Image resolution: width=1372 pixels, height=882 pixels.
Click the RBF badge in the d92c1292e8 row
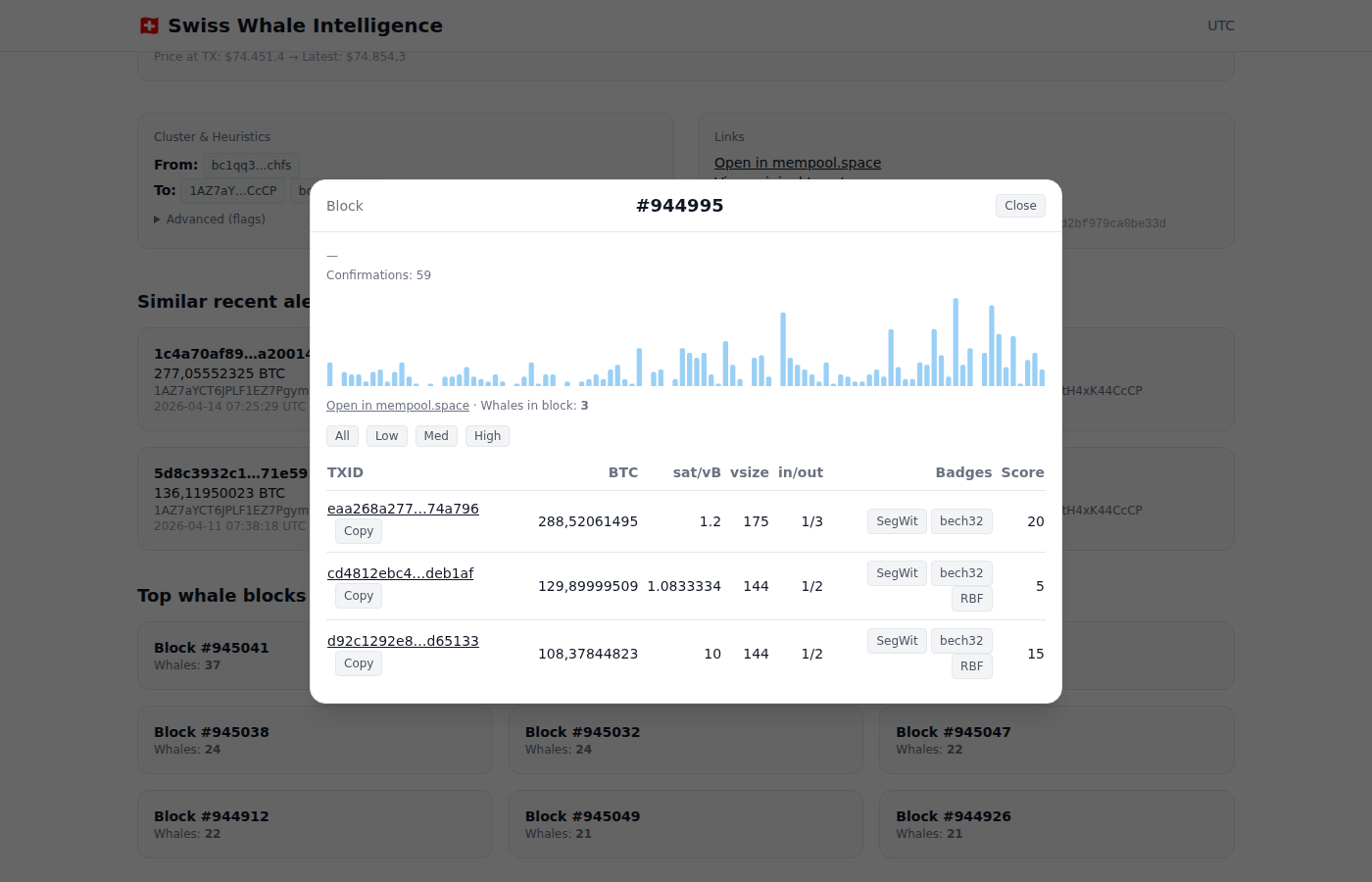(972, 666)
